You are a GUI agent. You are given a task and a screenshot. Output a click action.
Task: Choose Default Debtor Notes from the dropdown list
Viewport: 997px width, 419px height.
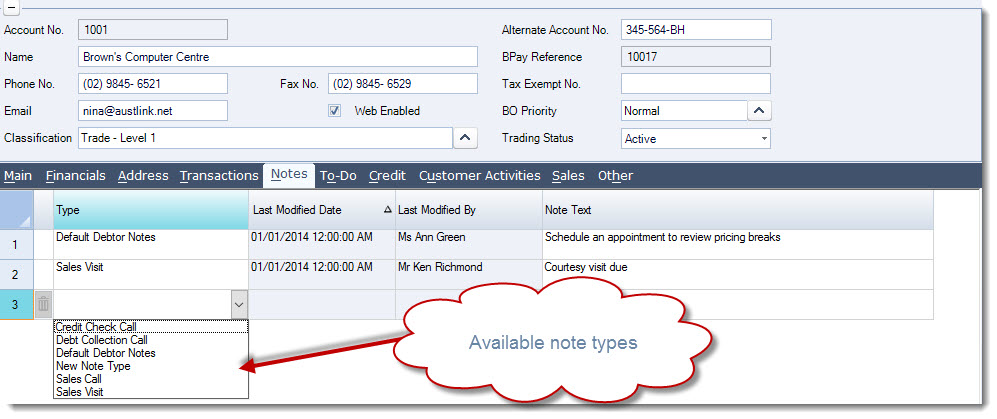tap(151, 353)
